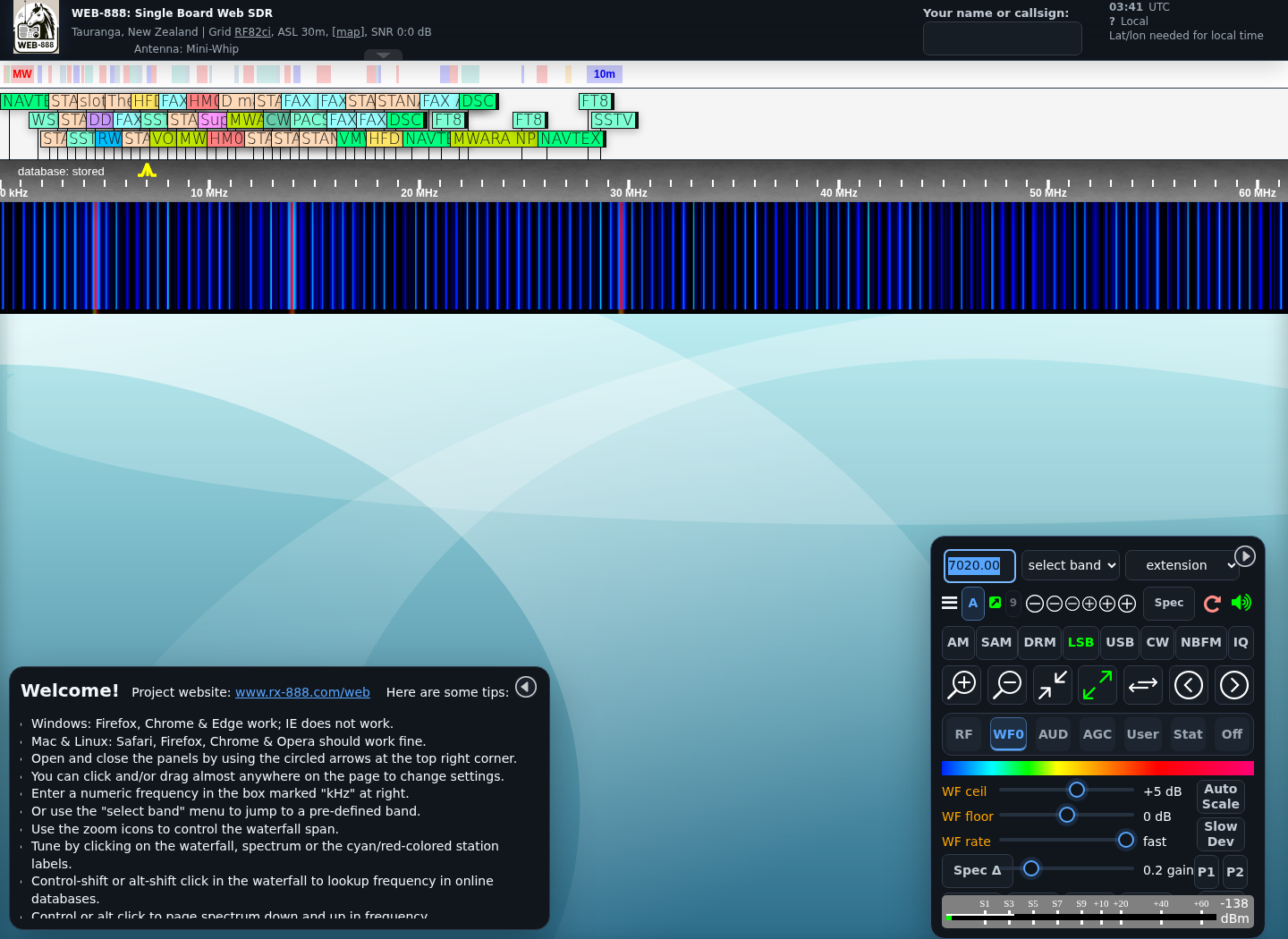Collapse the control panel with its circled arrow
Image resolution: width=1288 pixels, height=939 pixels.
pyautogui.click(x=1245, y=556)
